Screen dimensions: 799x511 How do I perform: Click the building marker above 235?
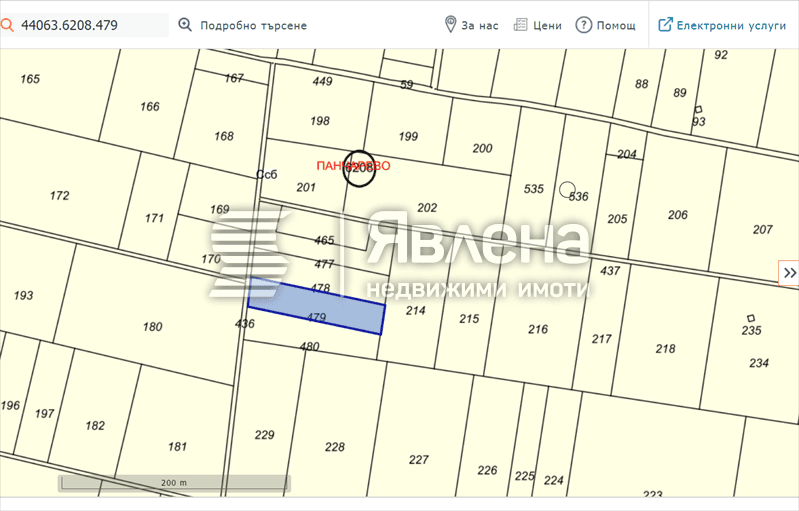coord(751,318)
